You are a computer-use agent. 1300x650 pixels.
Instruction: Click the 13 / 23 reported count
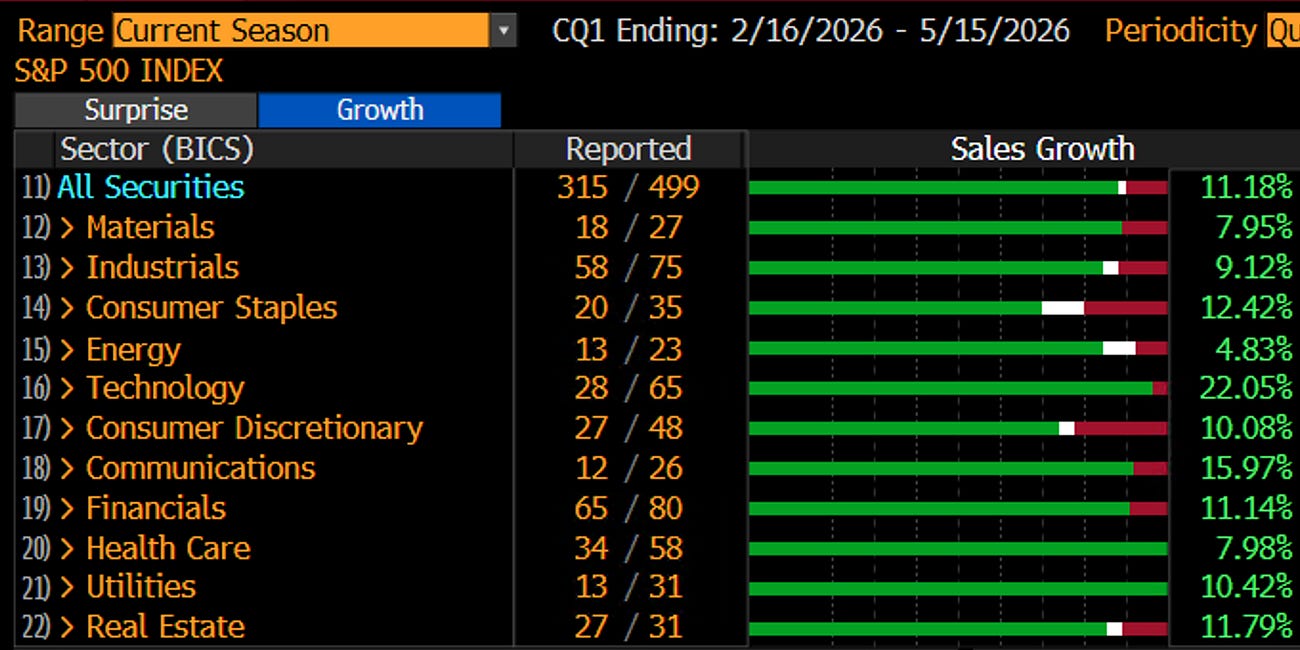[629, 349]
